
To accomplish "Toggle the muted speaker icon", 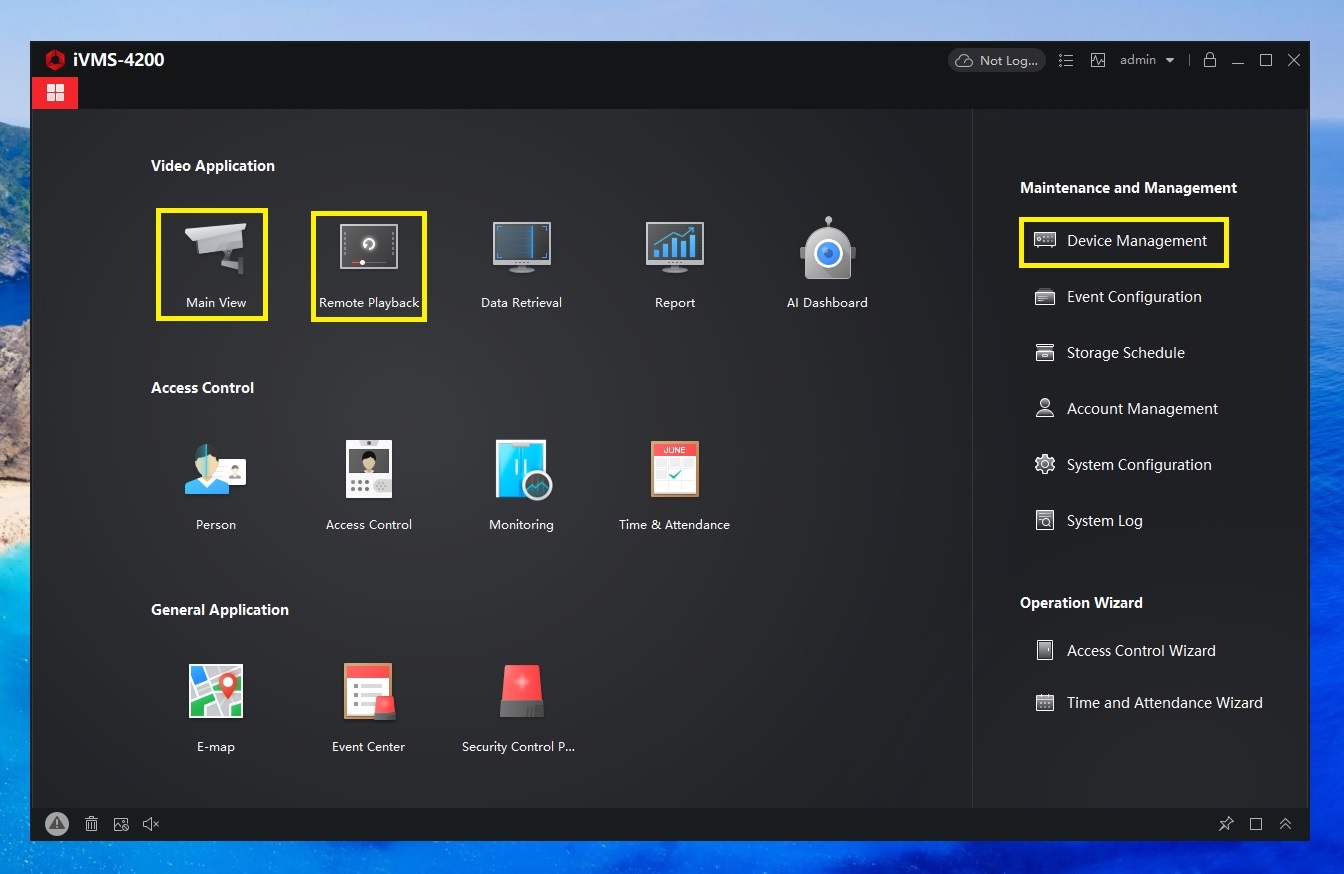I will 151,824.
